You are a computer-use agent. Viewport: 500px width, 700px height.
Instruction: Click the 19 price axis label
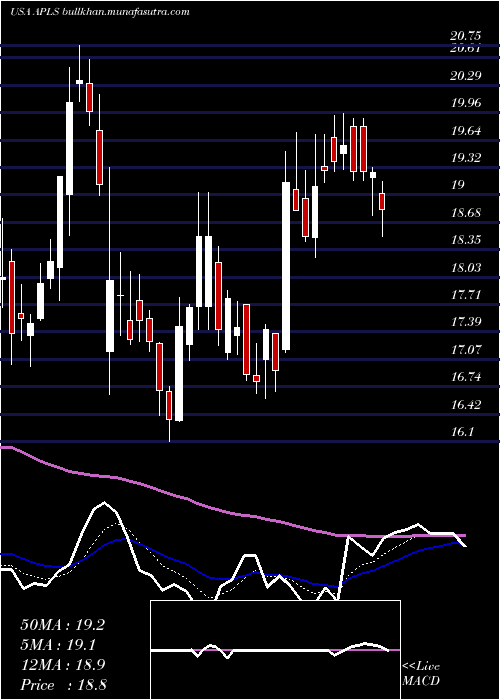(x=458, y=185)
